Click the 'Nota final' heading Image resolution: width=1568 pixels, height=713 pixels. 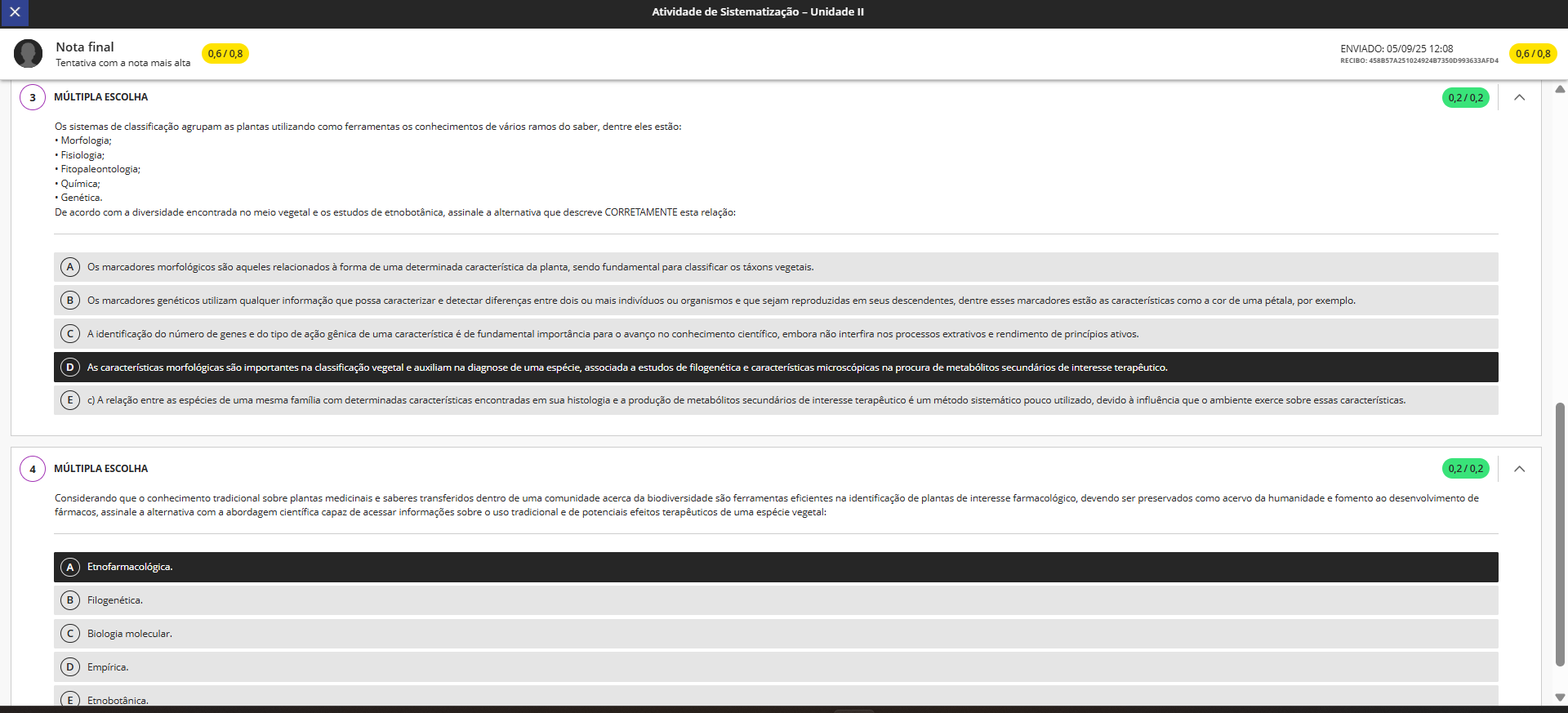(x=85, y=47)
